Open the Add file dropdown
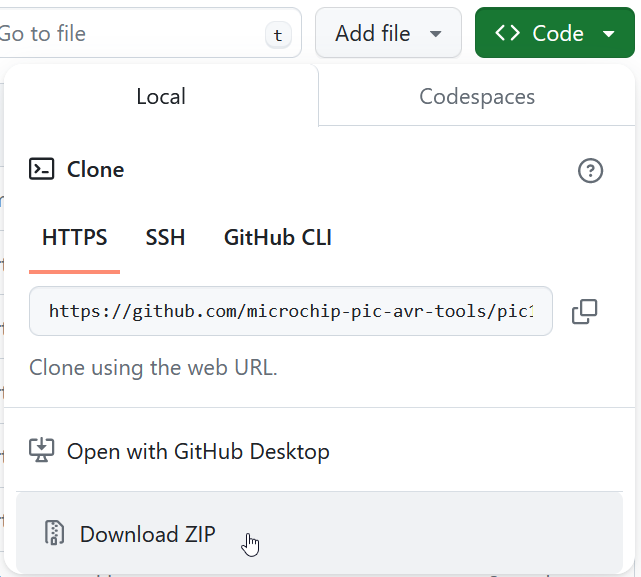Screen dimensions: 641x577 (387, 33)
